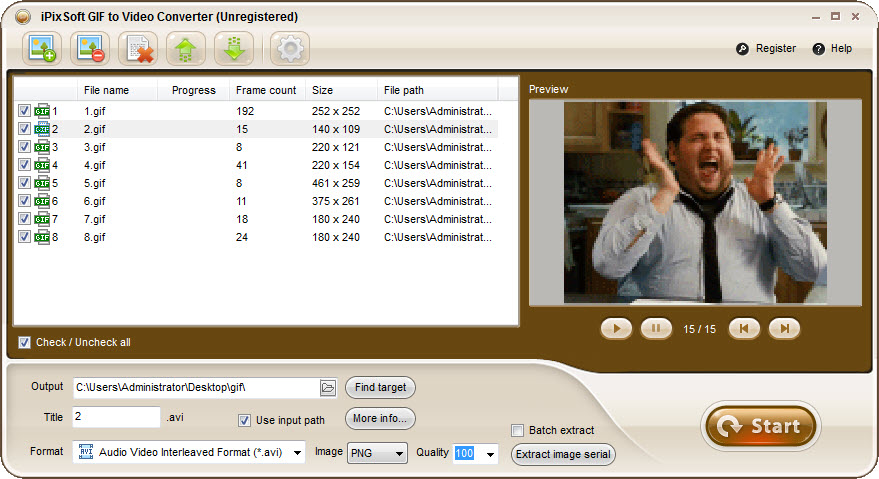Image resolution: width=879 pixels, height=479 pixels.
Task: Disable the Use input path option
Action: (244, 419)
